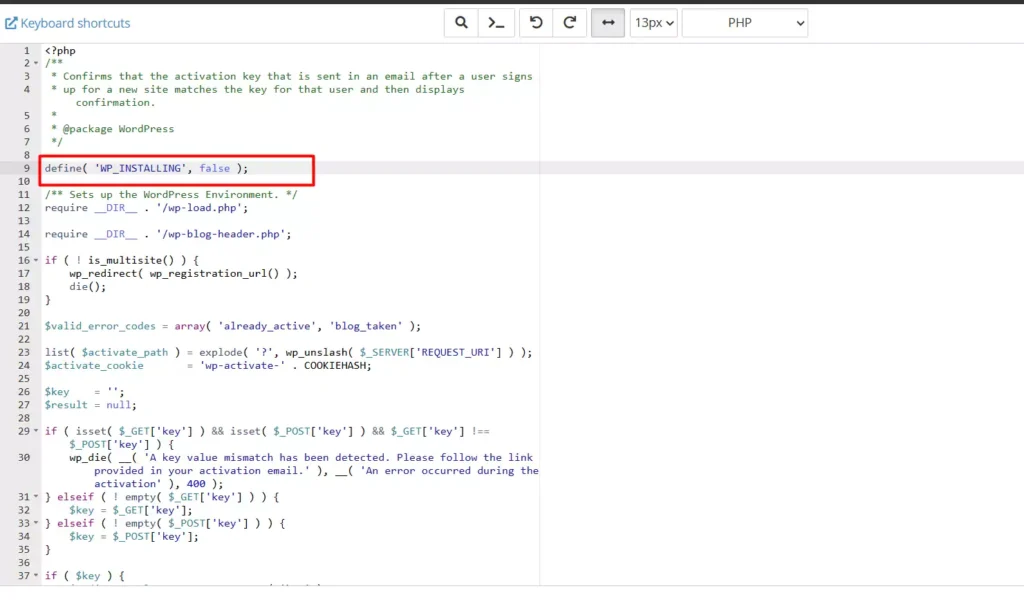
Task: Click the 'wp-activate-' string
Action: 242,366
